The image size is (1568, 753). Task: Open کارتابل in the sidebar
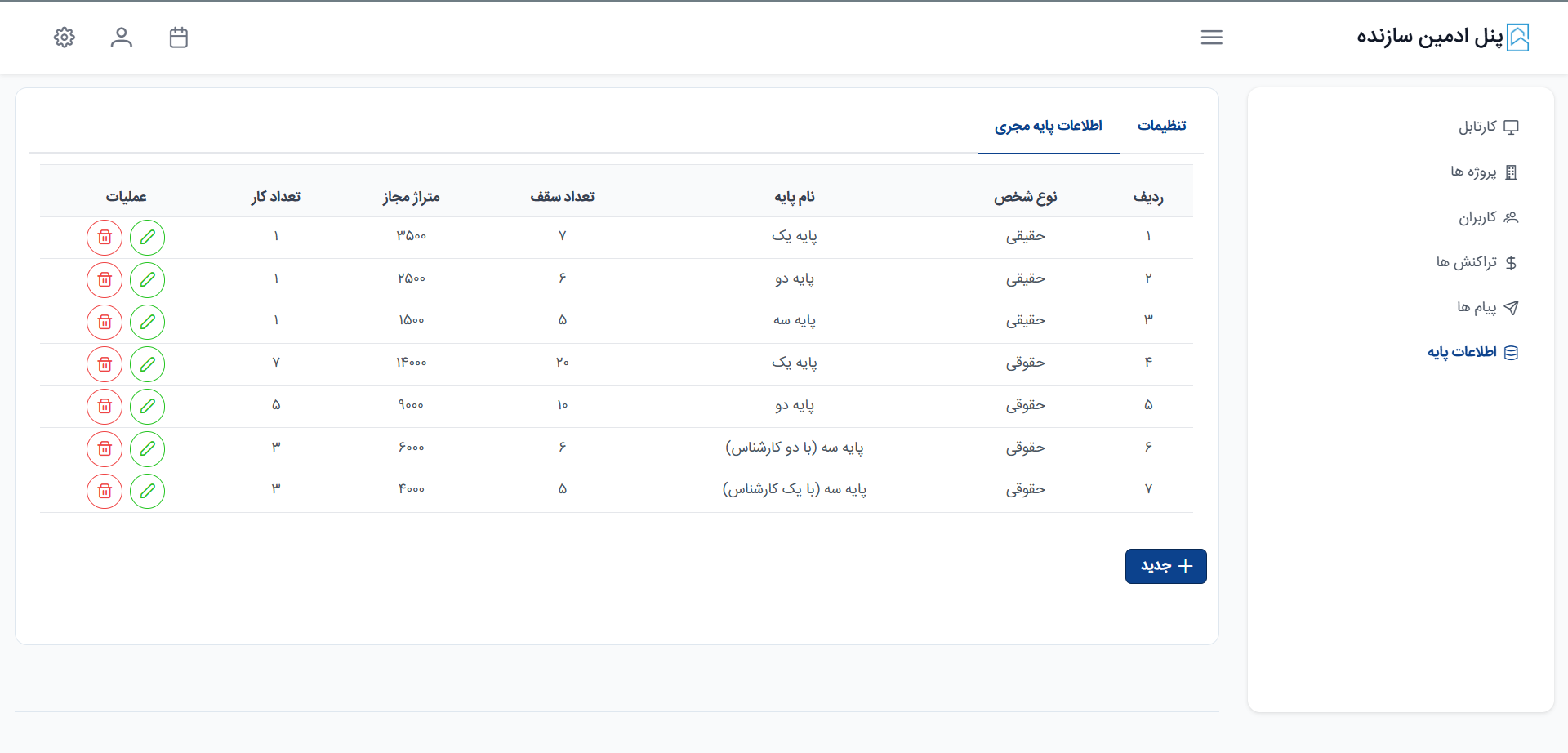(1488, 127)
